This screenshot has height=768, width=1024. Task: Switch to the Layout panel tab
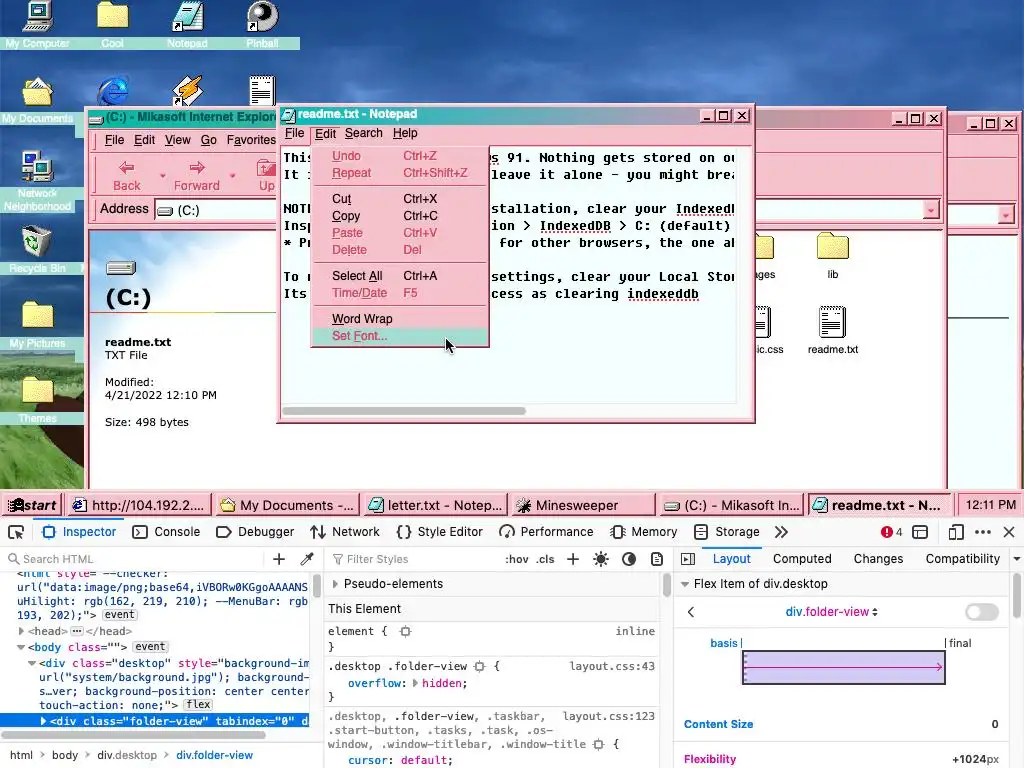tap(731, 559)
